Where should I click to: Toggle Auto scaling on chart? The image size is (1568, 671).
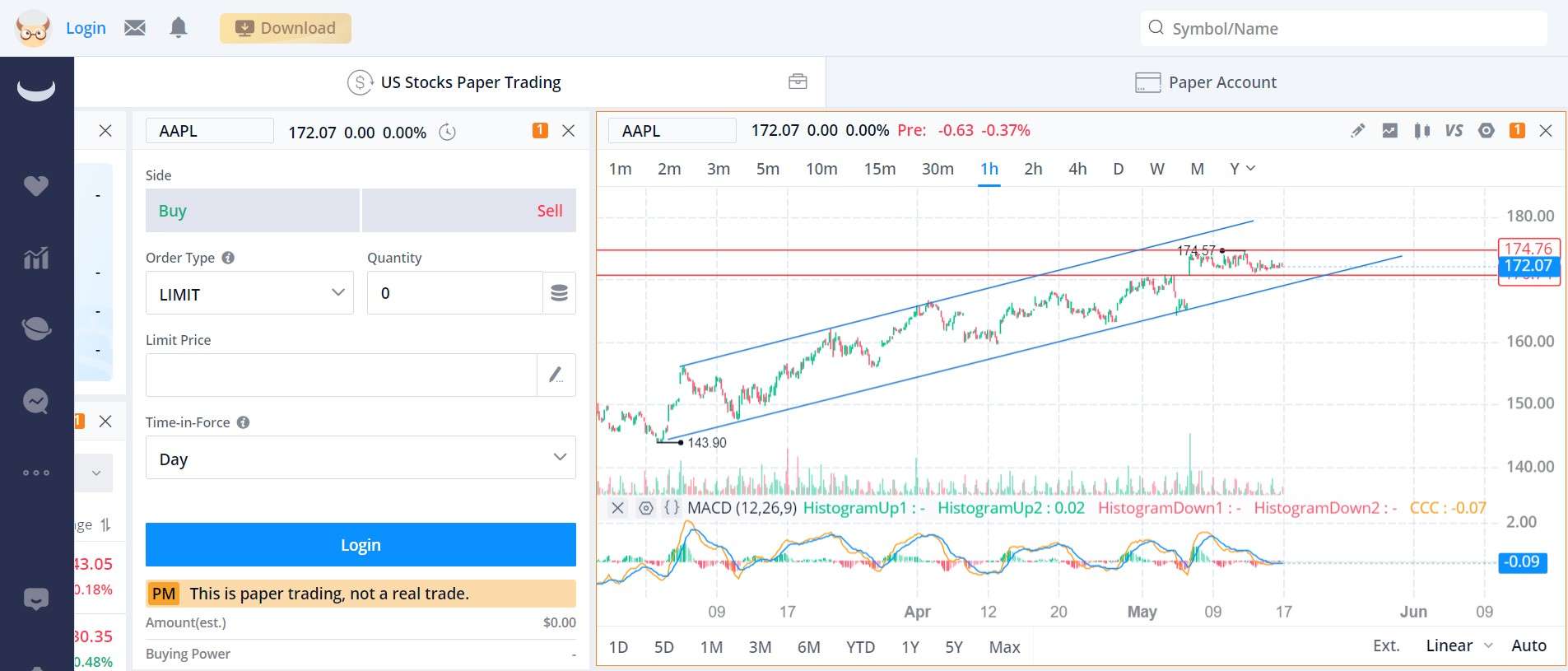[1528, 645]
